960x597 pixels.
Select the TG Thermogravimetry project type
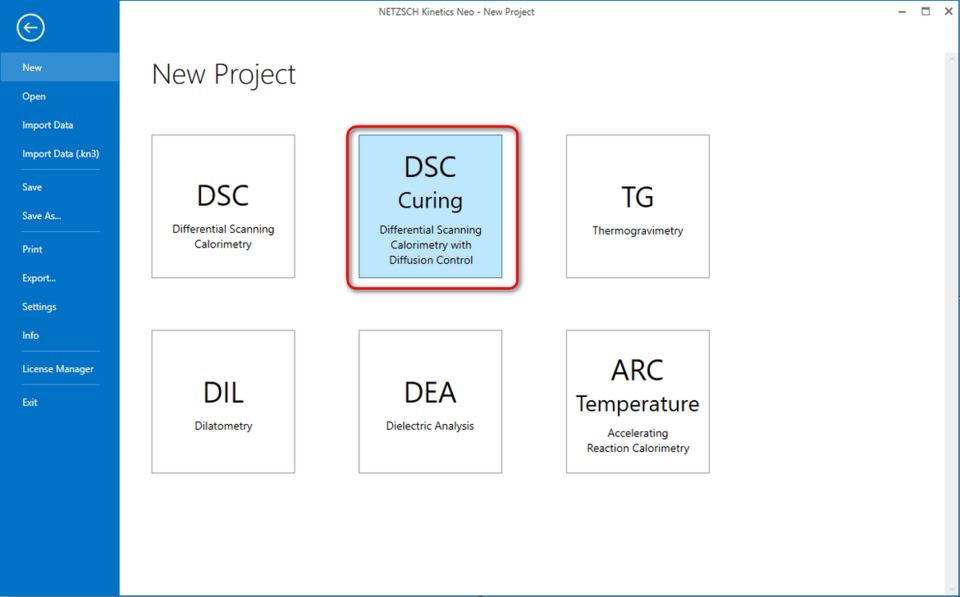[637, 206]
